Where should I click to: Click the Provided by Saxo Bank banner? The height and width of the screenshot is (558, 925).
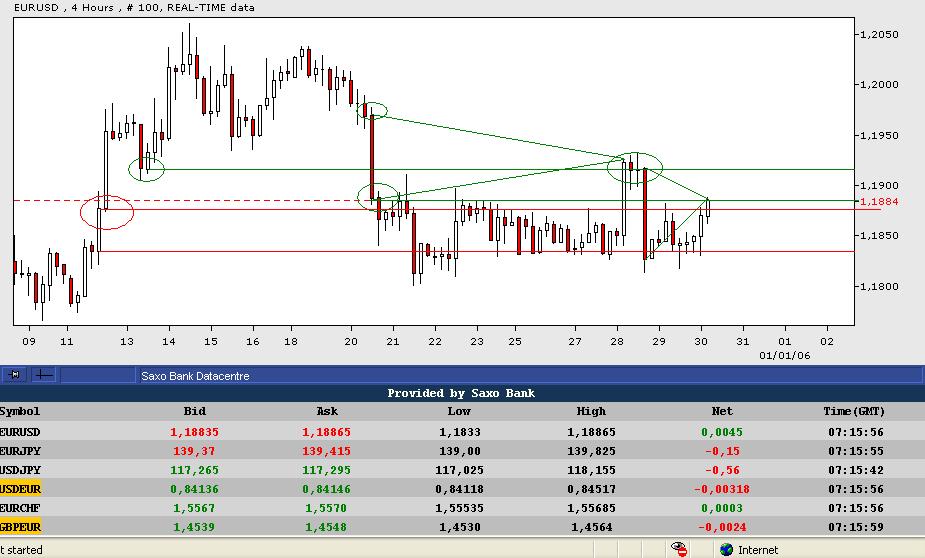coord(461,393)
